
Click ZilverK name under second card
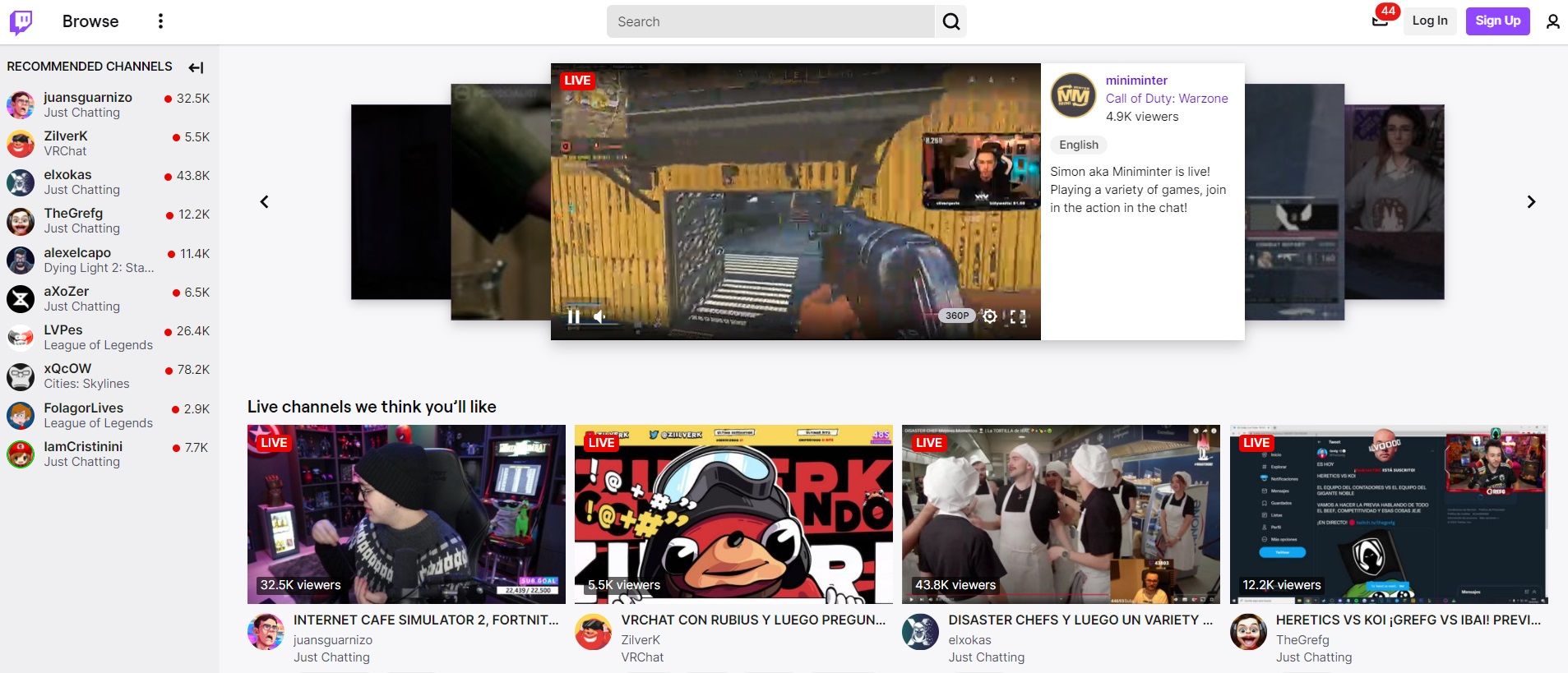coord(641,640)
